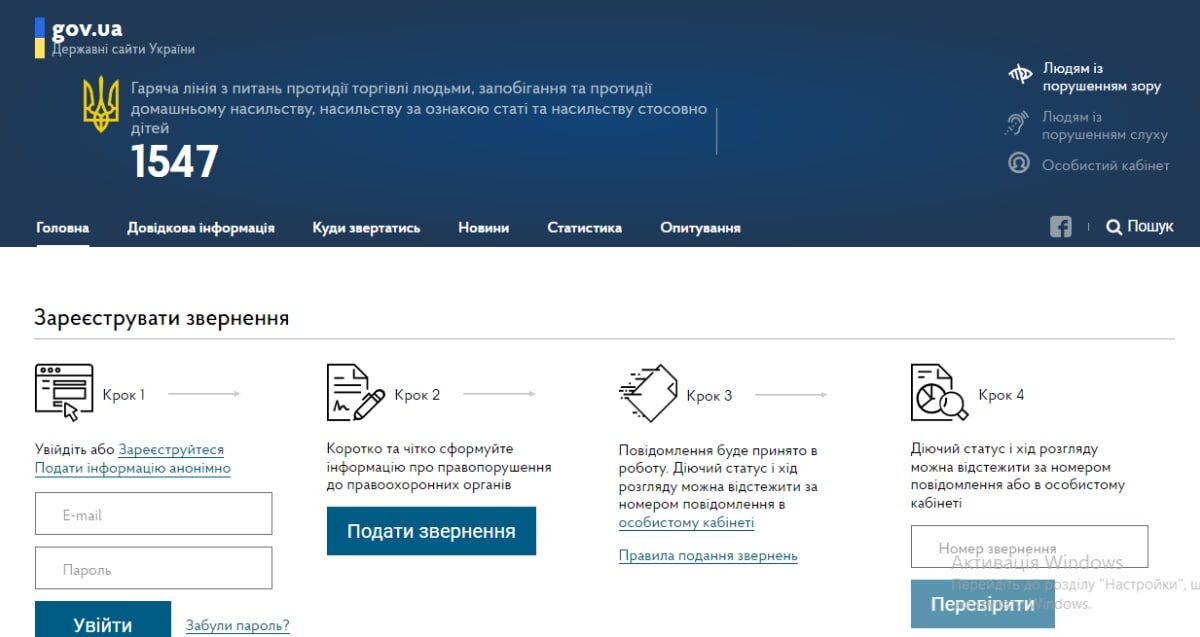Open Людям із порушенням слуху mode
This screenshot has width=1200, height=637.
[1105, 126]
